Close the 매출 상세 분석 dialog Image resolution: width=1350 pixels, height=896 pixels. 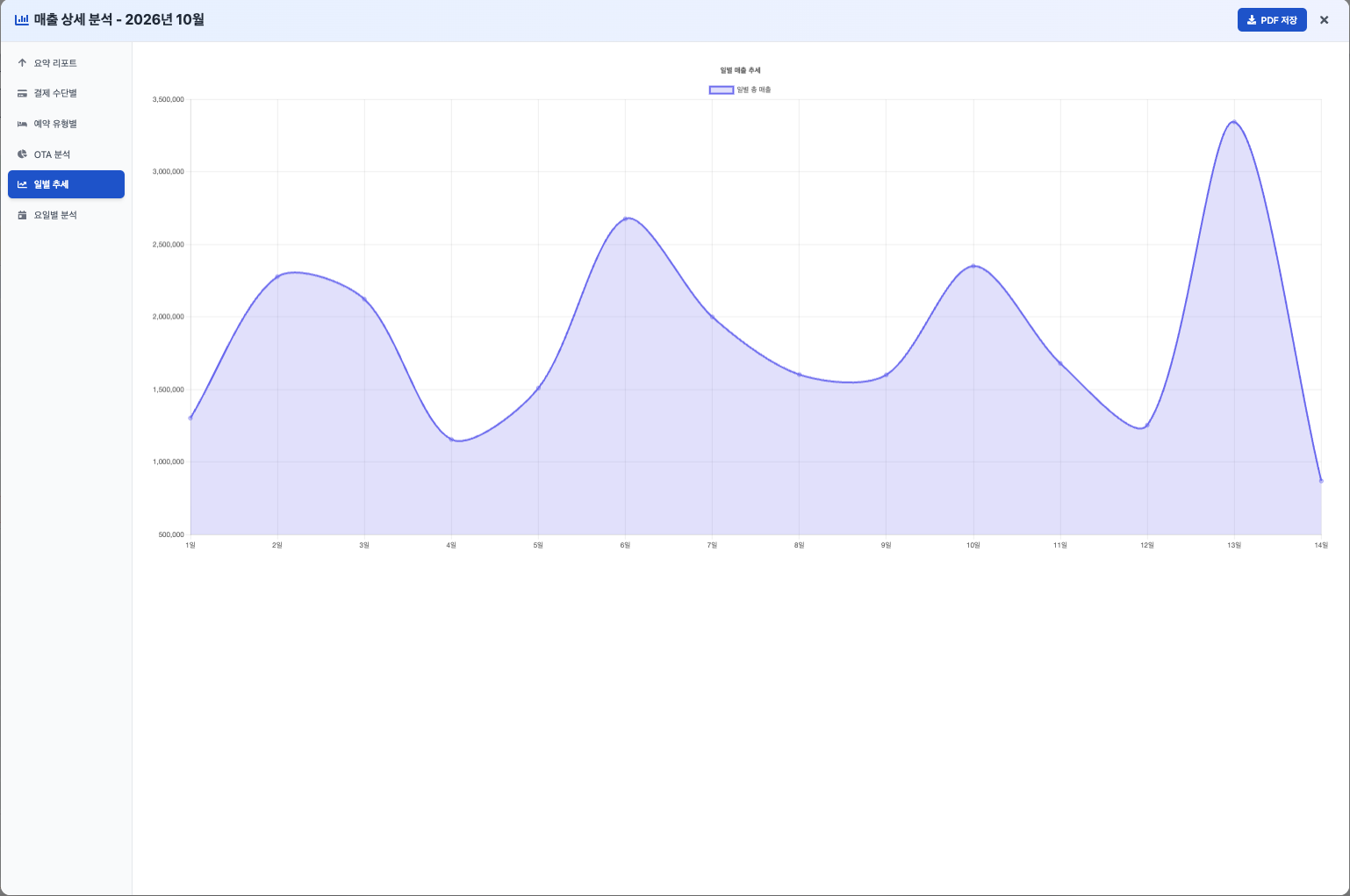tap(1325, 20)
